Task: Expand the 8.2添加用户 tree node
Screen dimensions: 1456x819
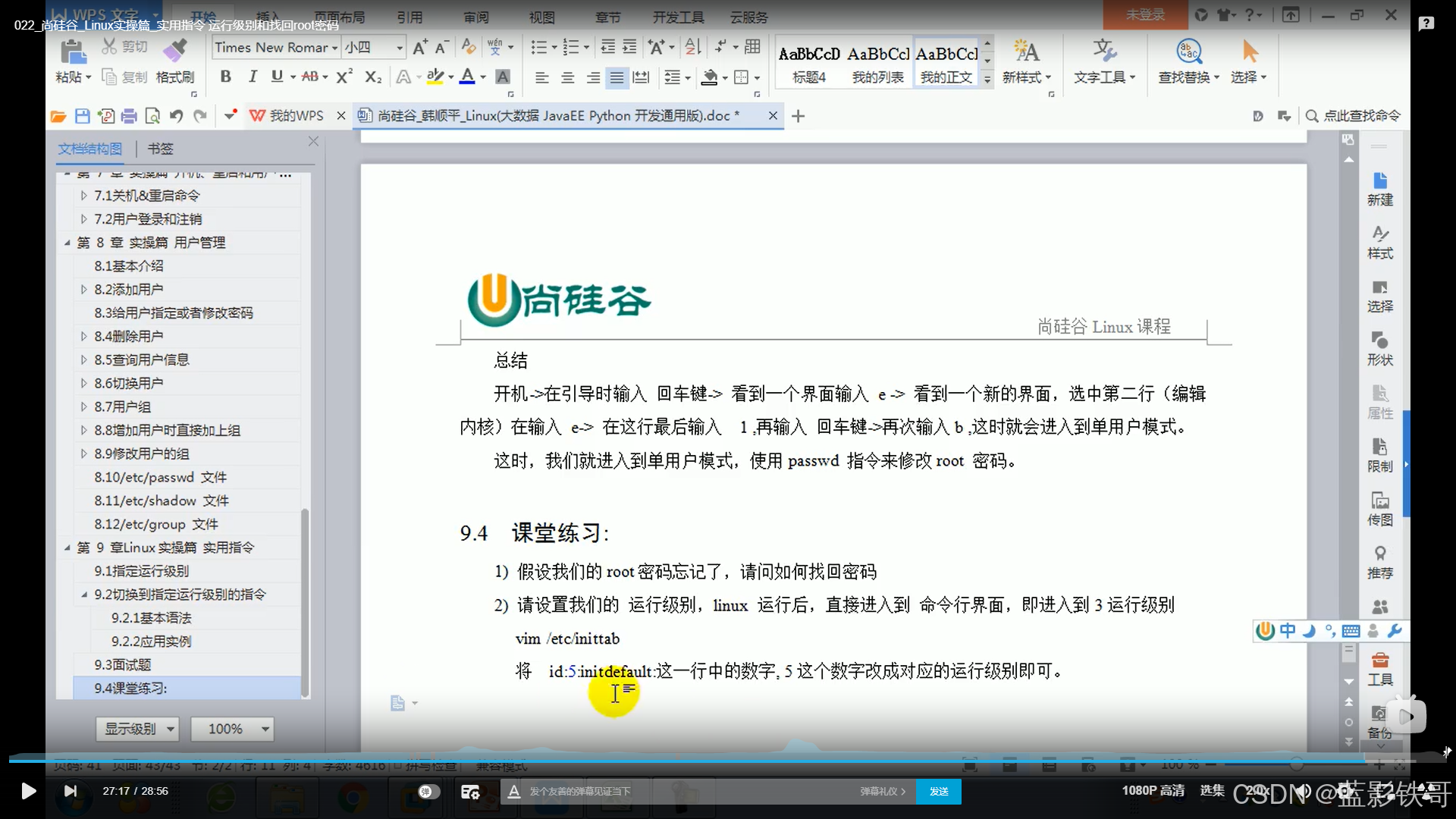Action: [x=84, y=290]
